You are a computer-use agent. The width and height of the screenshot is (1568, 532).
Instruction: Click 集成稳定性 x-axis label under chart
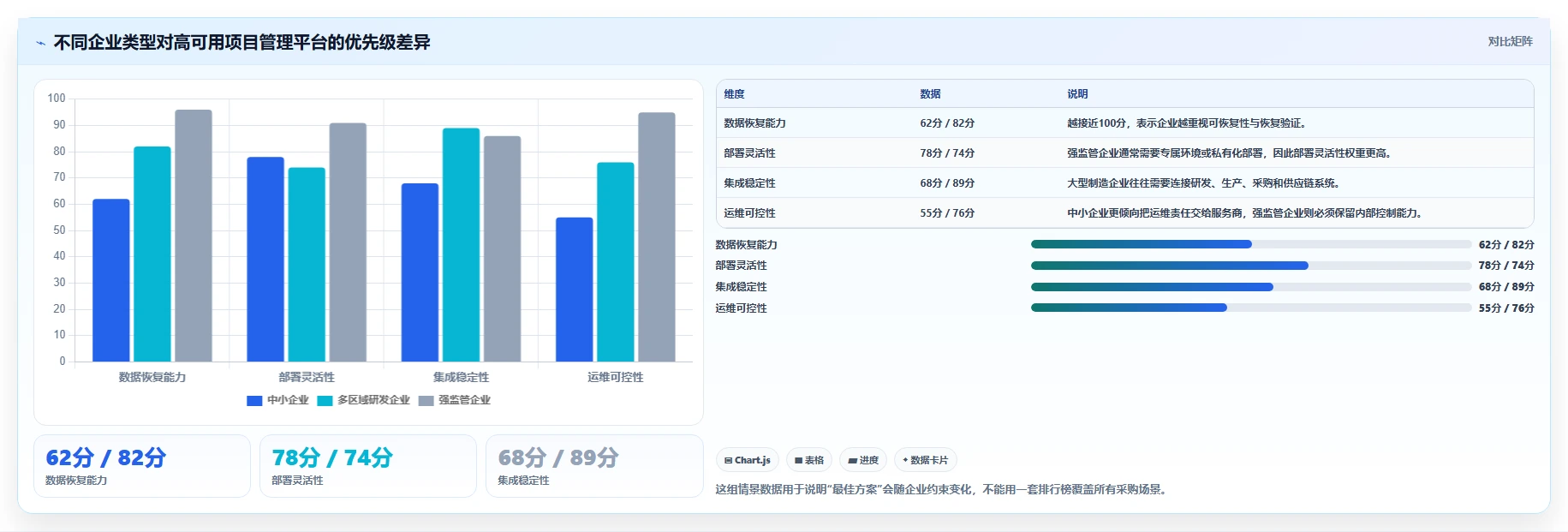[461, 378]
